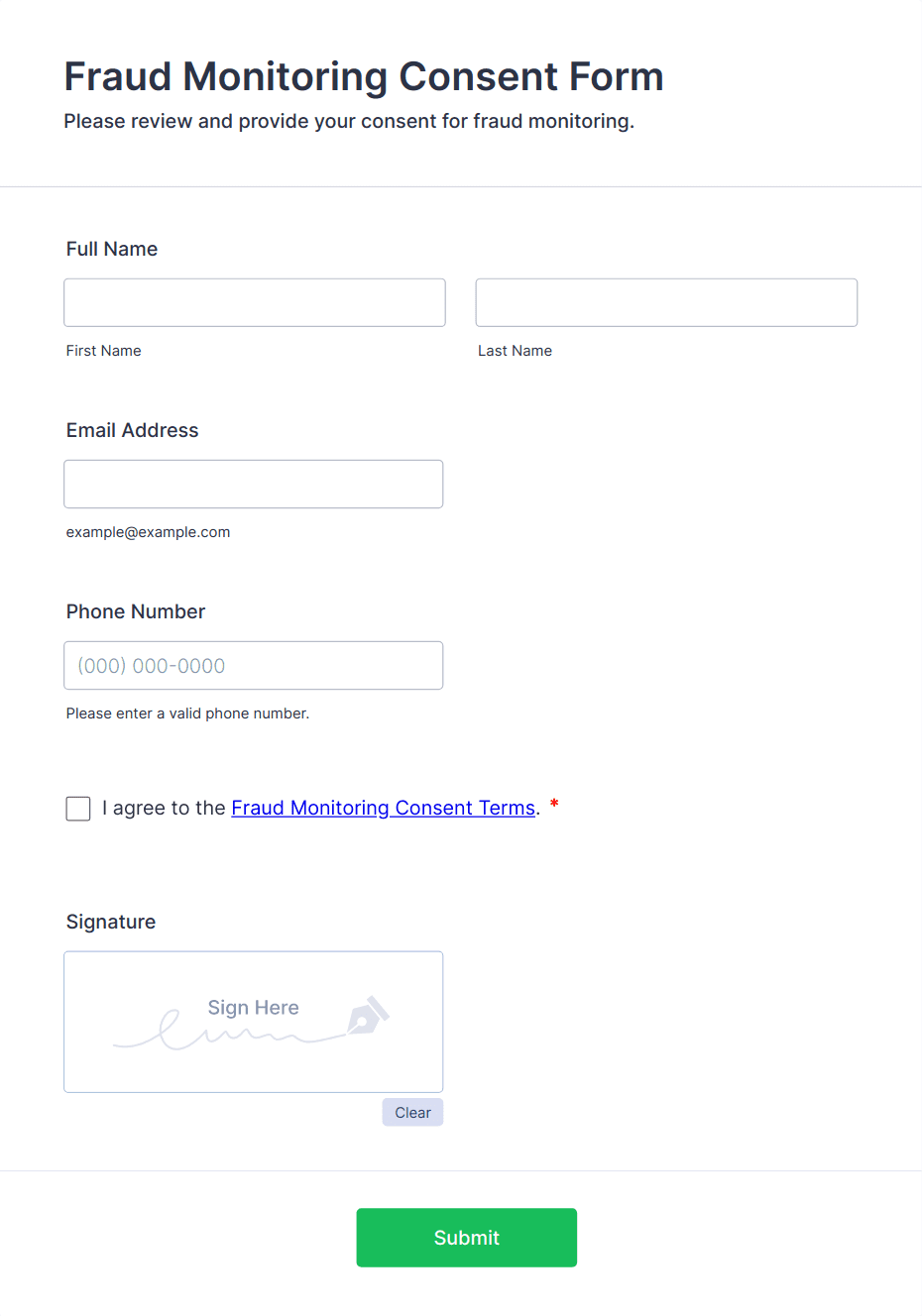Viewport: 922px width, 1316px height.
Task: Click the Last Name input field
Action: pyautogui.click(x=666, y=302)
